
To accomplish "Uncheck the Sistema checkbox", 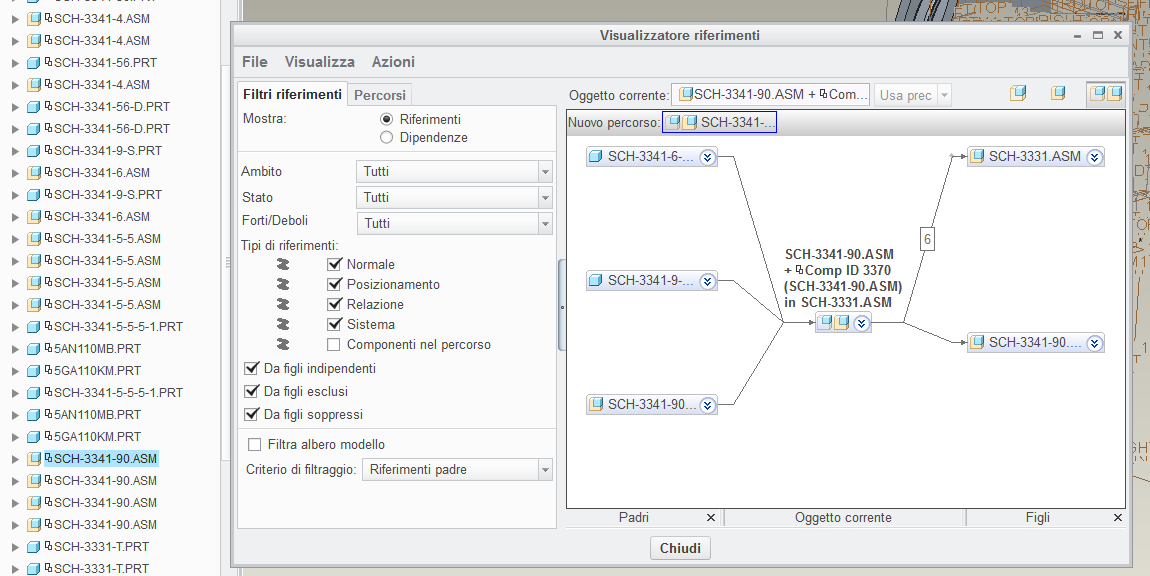I will point(334,324).
